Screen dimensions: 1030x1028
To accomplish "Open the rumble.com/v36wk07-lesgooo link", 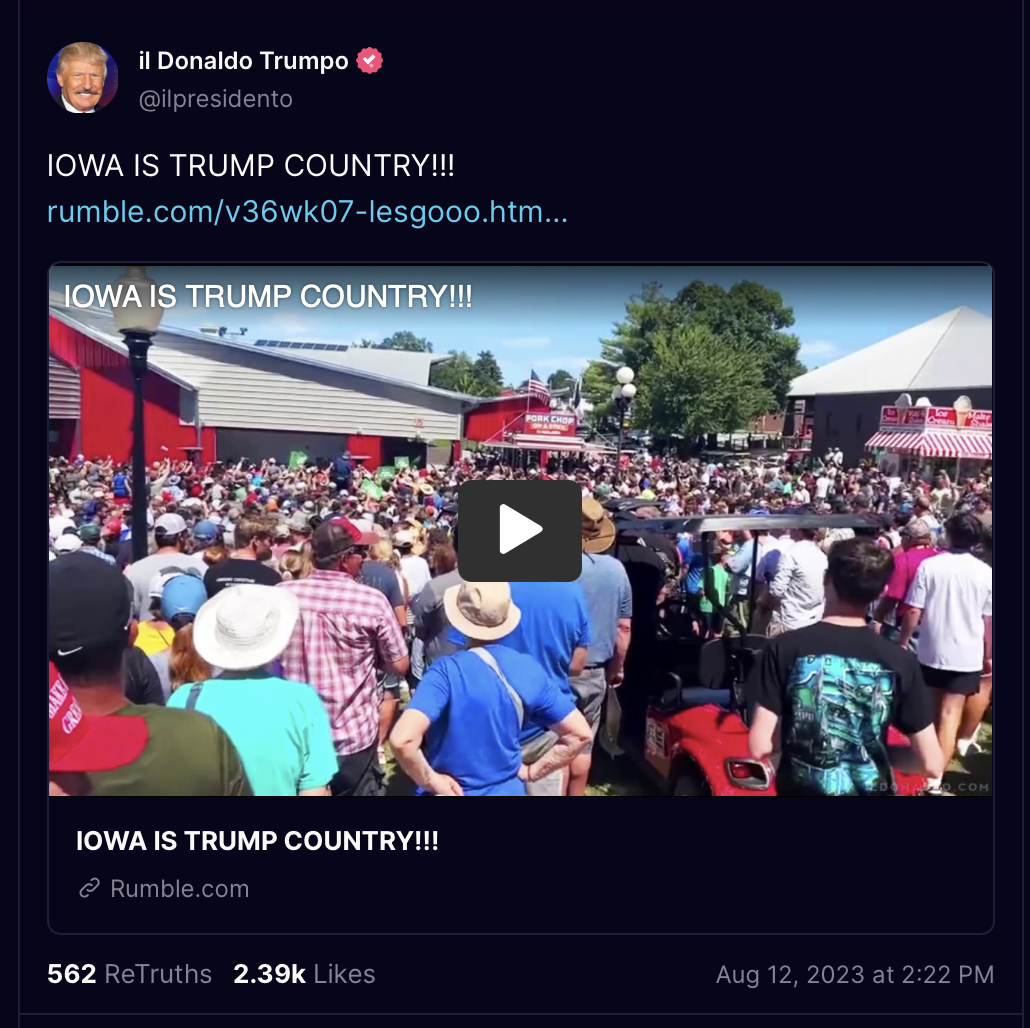I will (x=307, y=212).
